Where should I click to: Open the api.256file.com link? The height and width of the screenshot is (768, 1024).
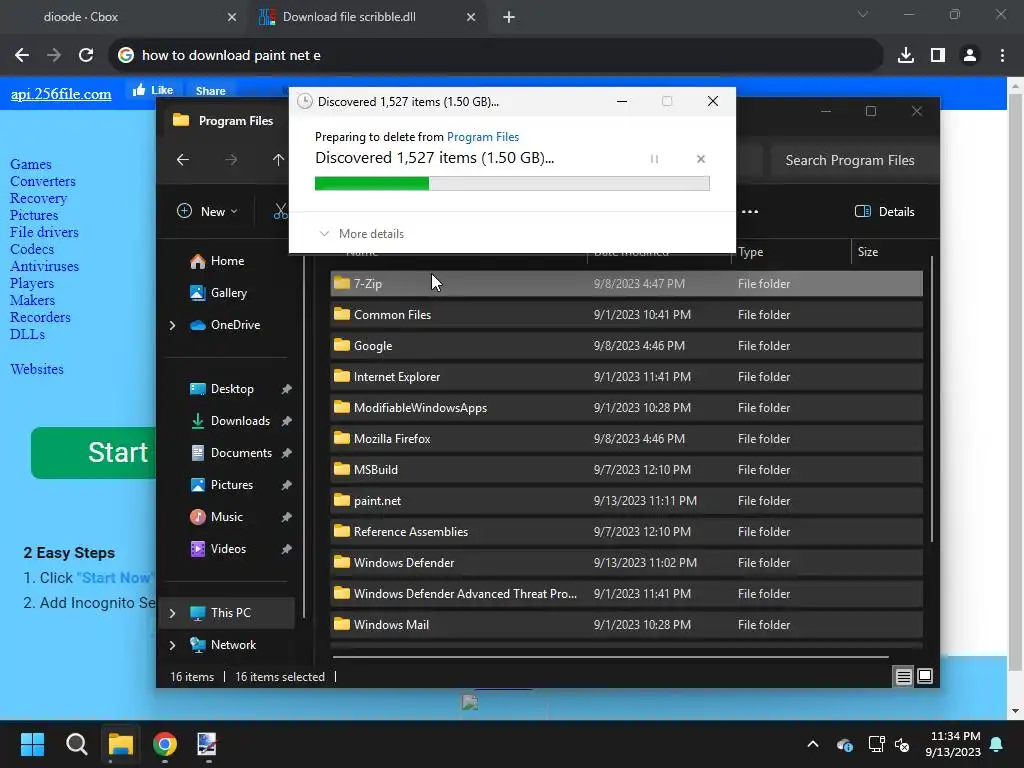(x=61, y=93)
